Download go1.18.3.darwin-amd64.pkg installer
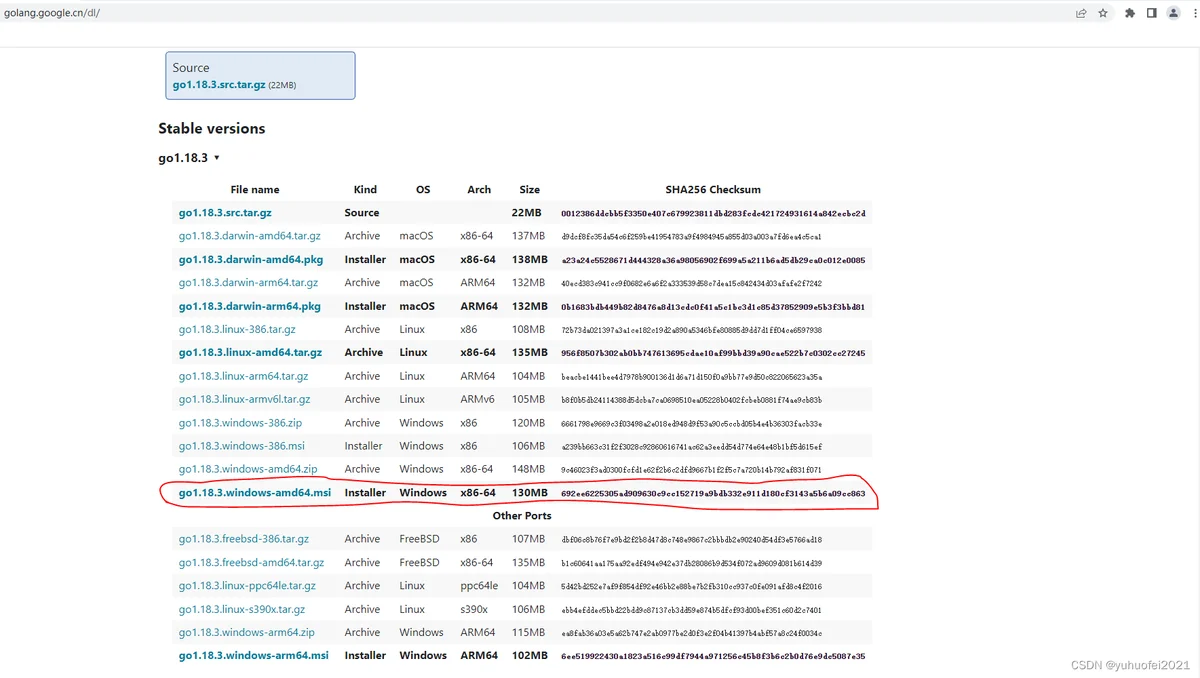Screen dimensions: 1200x678 (x=251, y=259)
